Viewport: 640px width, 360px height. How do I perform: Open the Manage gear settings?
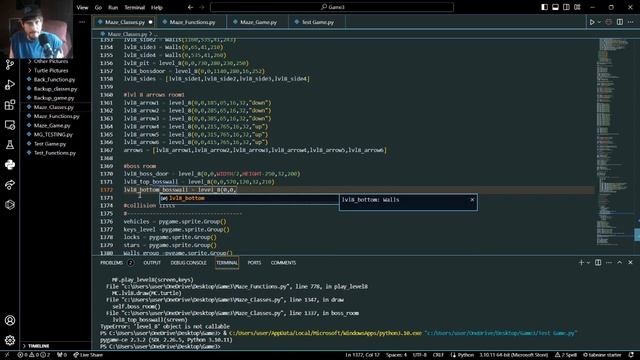point(10,340)
